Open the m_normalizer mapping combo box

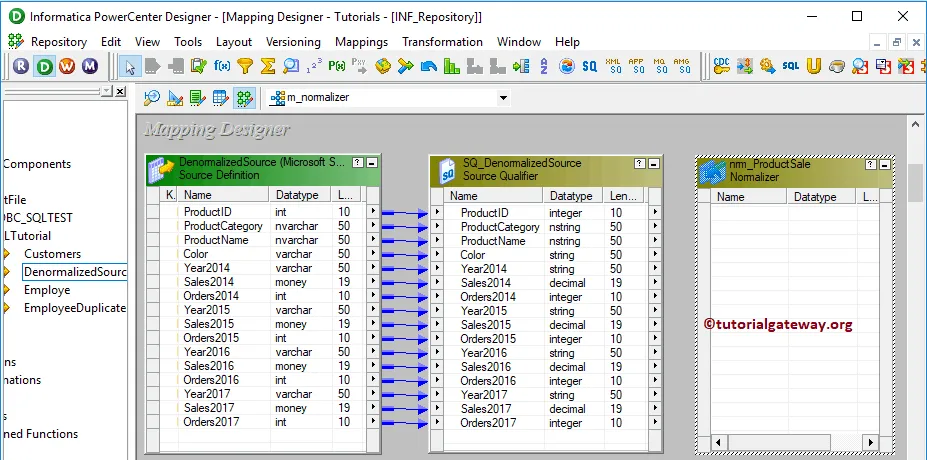click(388, 98)
